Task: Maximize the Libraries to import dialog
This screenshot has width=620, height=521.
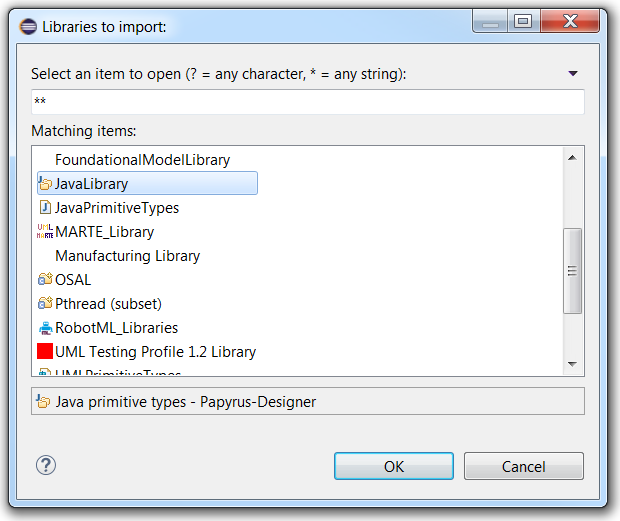Action: tap(521, 22)
